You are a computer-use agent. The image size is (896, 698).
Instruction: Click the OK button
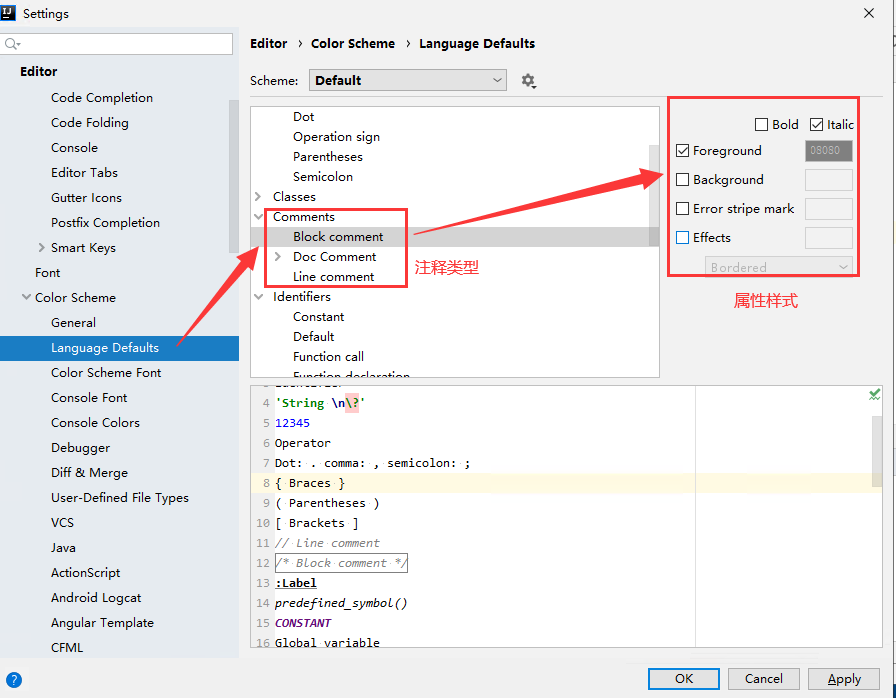683,679
